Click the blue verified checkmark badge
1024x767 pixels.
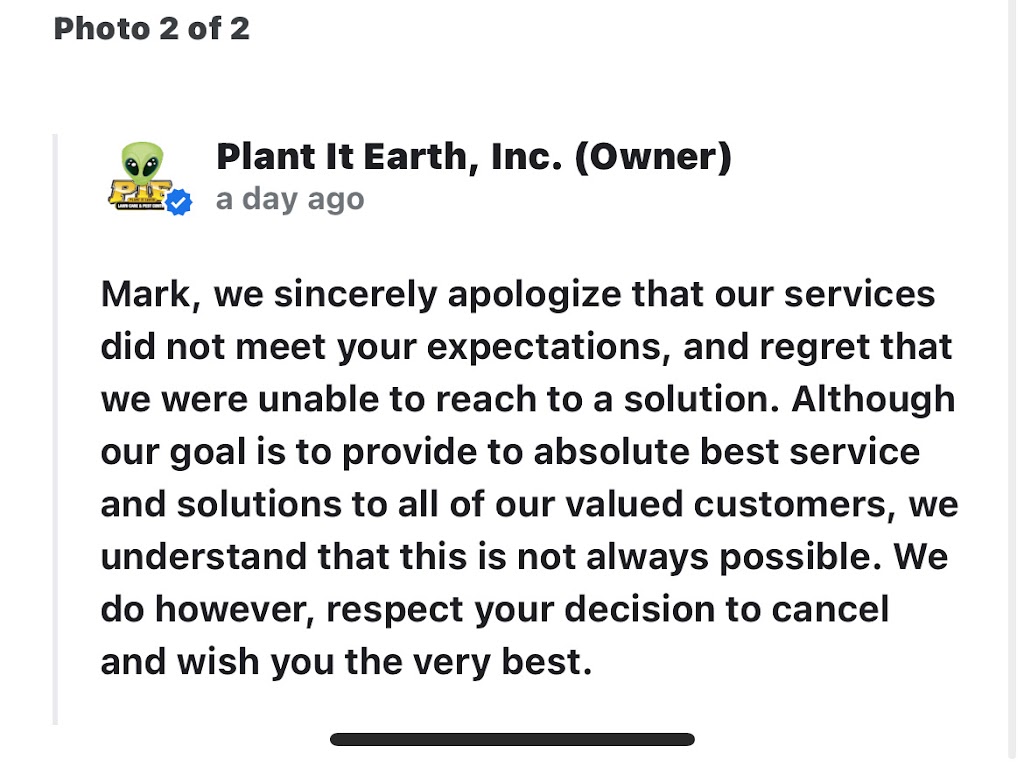click(x=180, y=203)
